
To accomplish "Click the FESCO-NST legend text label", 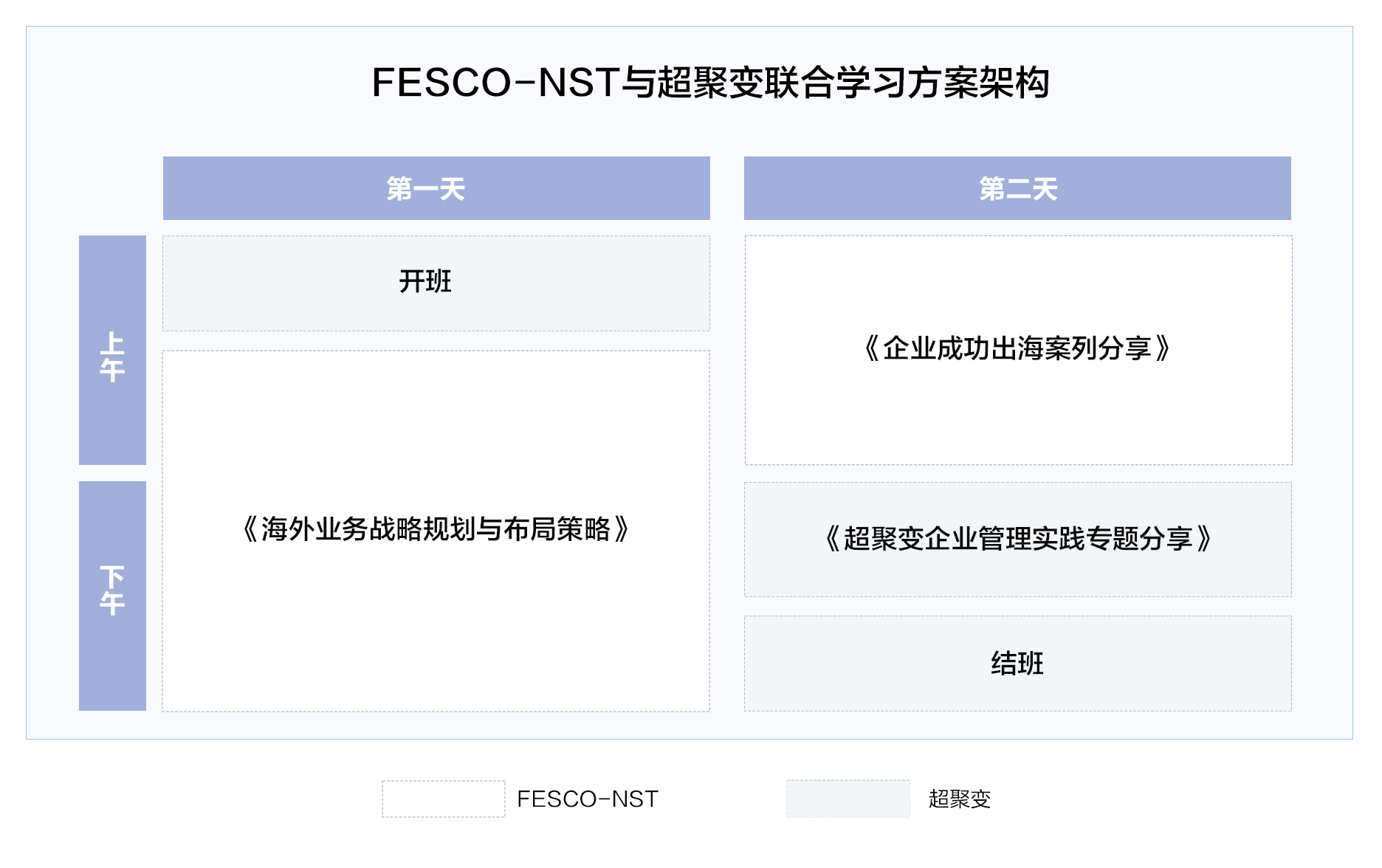I will [588, 799].
